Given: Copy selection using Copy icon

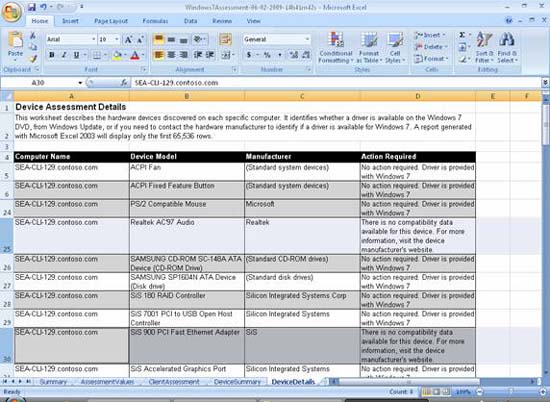Looking at the screenshot, I should [33, 47].
